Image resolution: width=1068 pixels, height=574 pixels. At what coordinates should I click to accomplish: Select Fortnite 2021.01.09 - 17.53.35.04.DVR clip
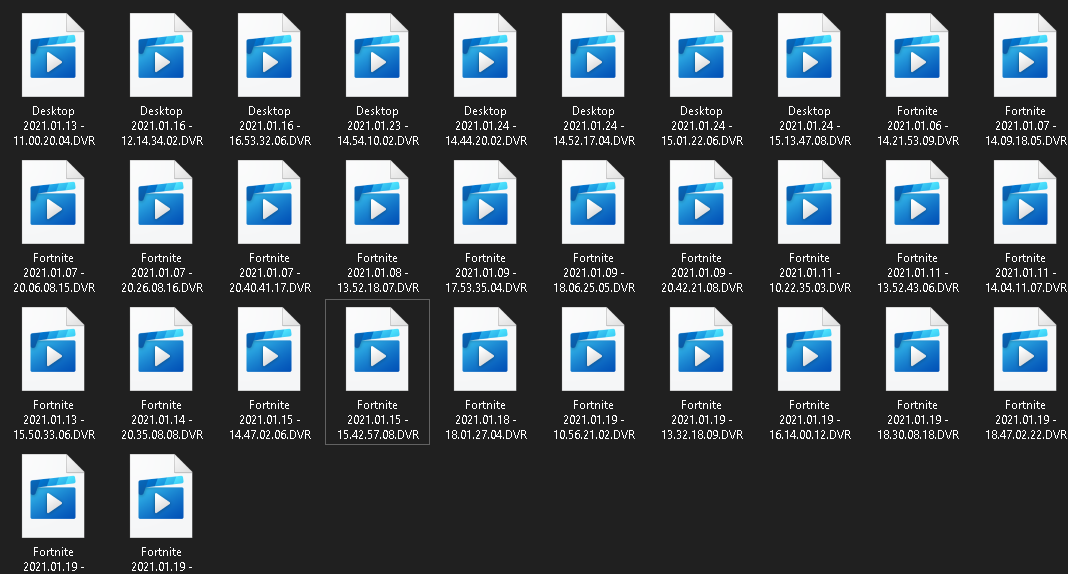485,227
